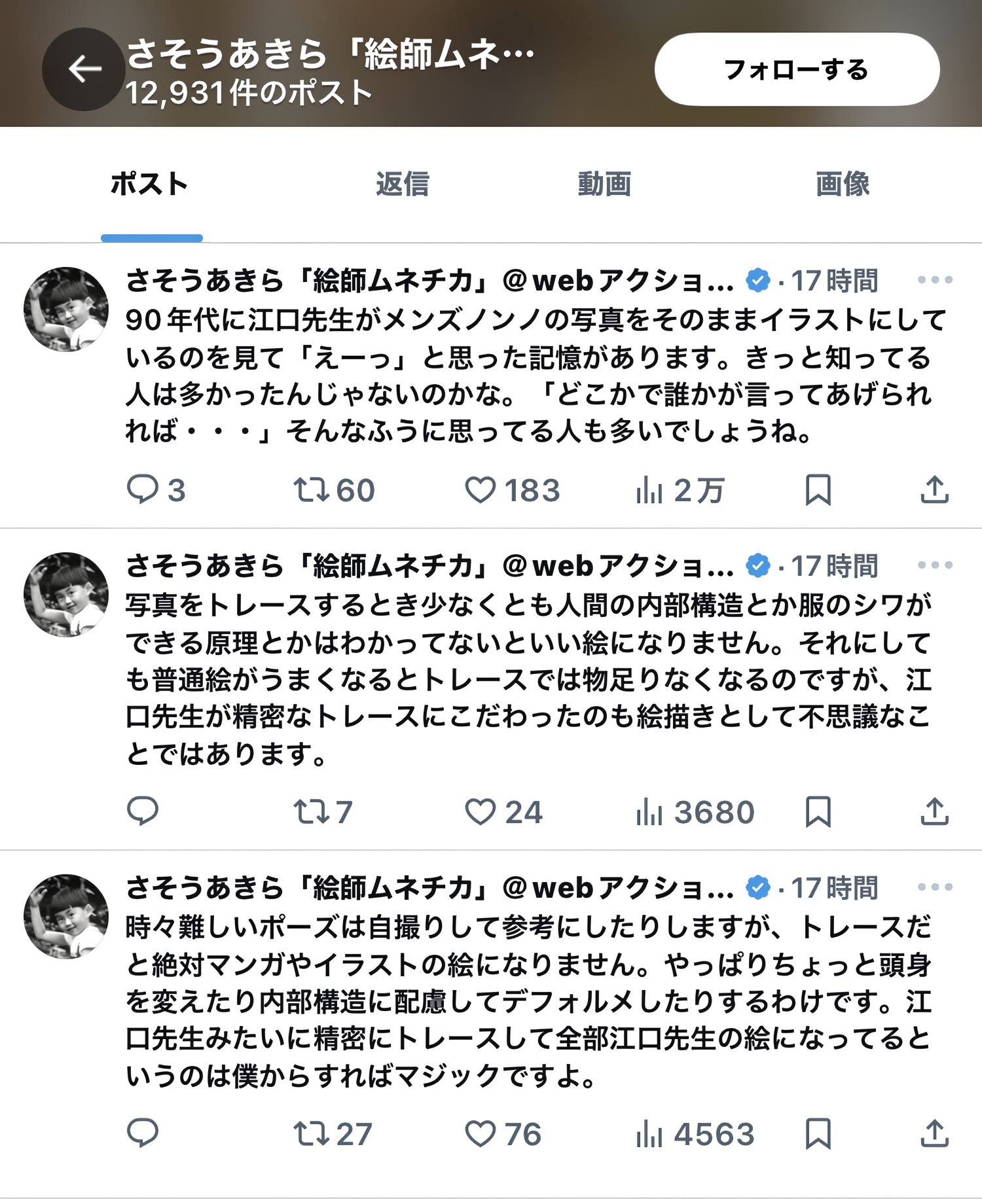Repost the second post with 7 reposts

click(x=323, y=812)
